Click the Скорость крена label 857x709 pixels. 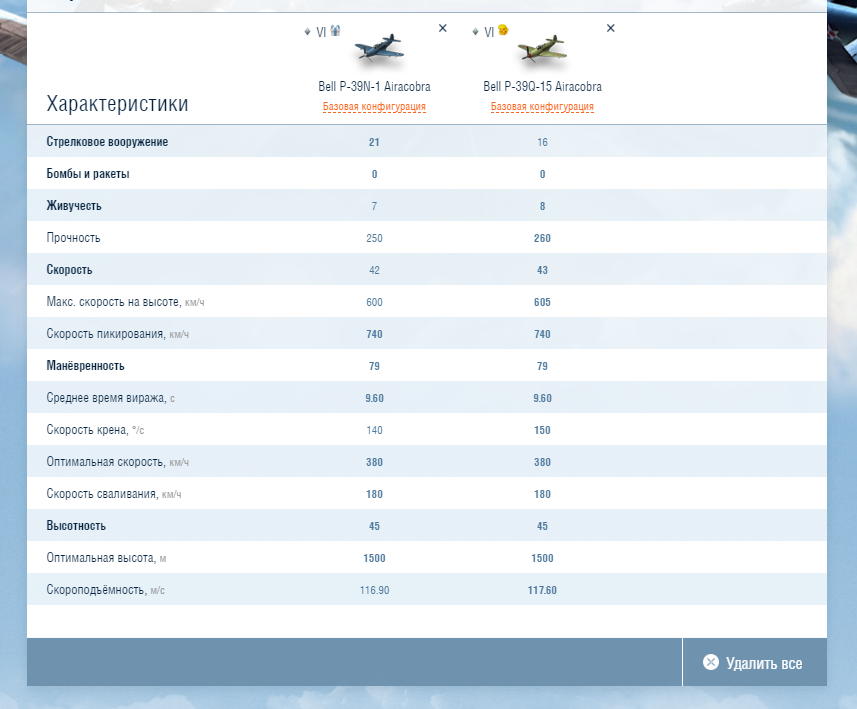[87, 430]
